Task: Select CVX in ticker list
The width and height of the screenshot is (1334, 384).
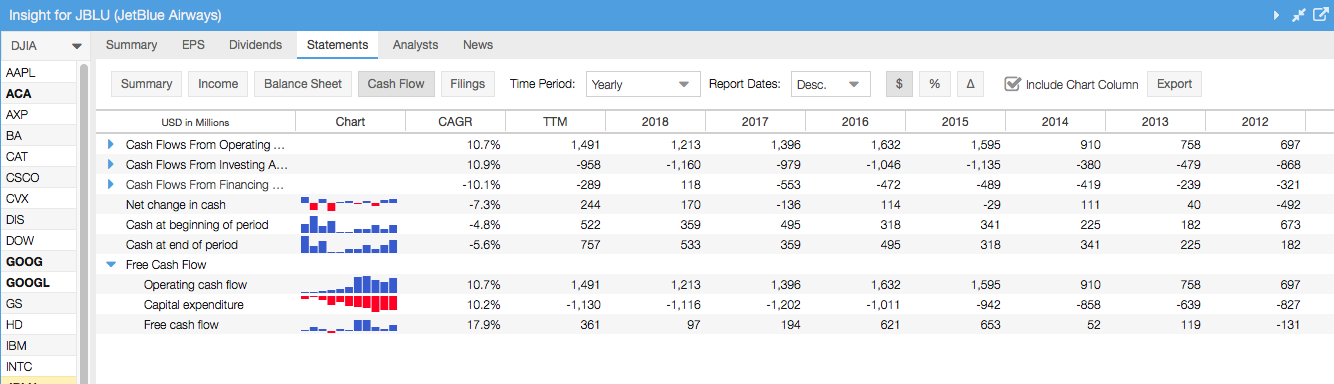Action: click(x=39, y=199)
